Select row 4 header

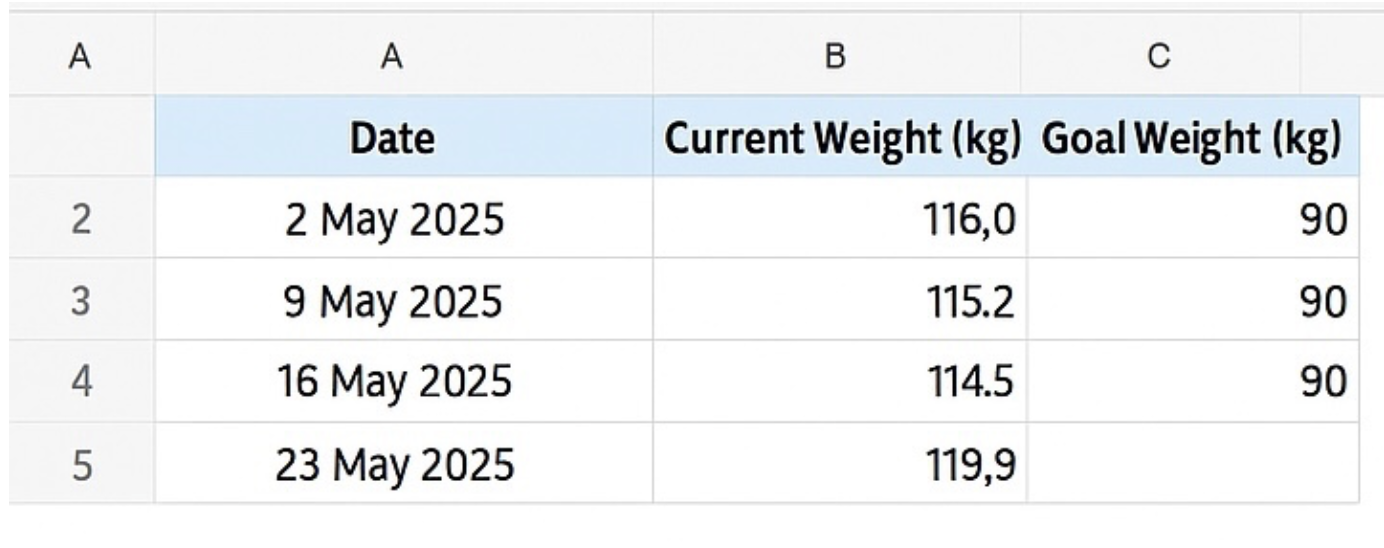(x=81, y=381)
